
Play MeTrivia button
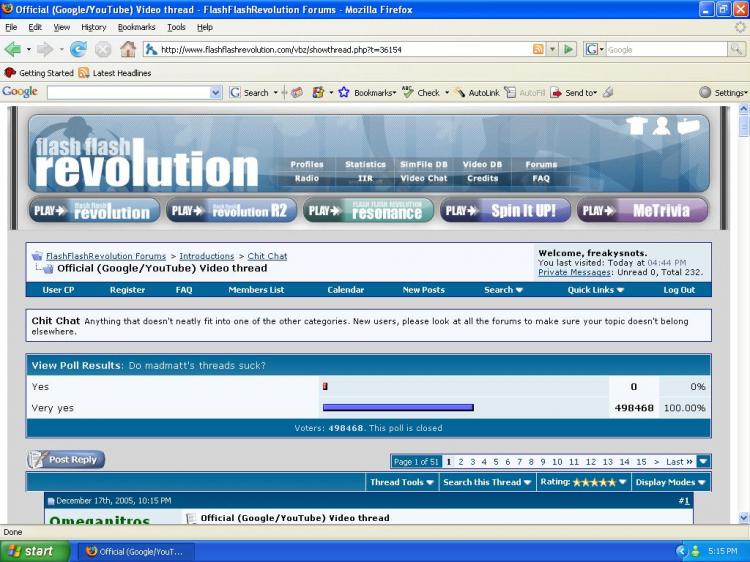(642, 210)
